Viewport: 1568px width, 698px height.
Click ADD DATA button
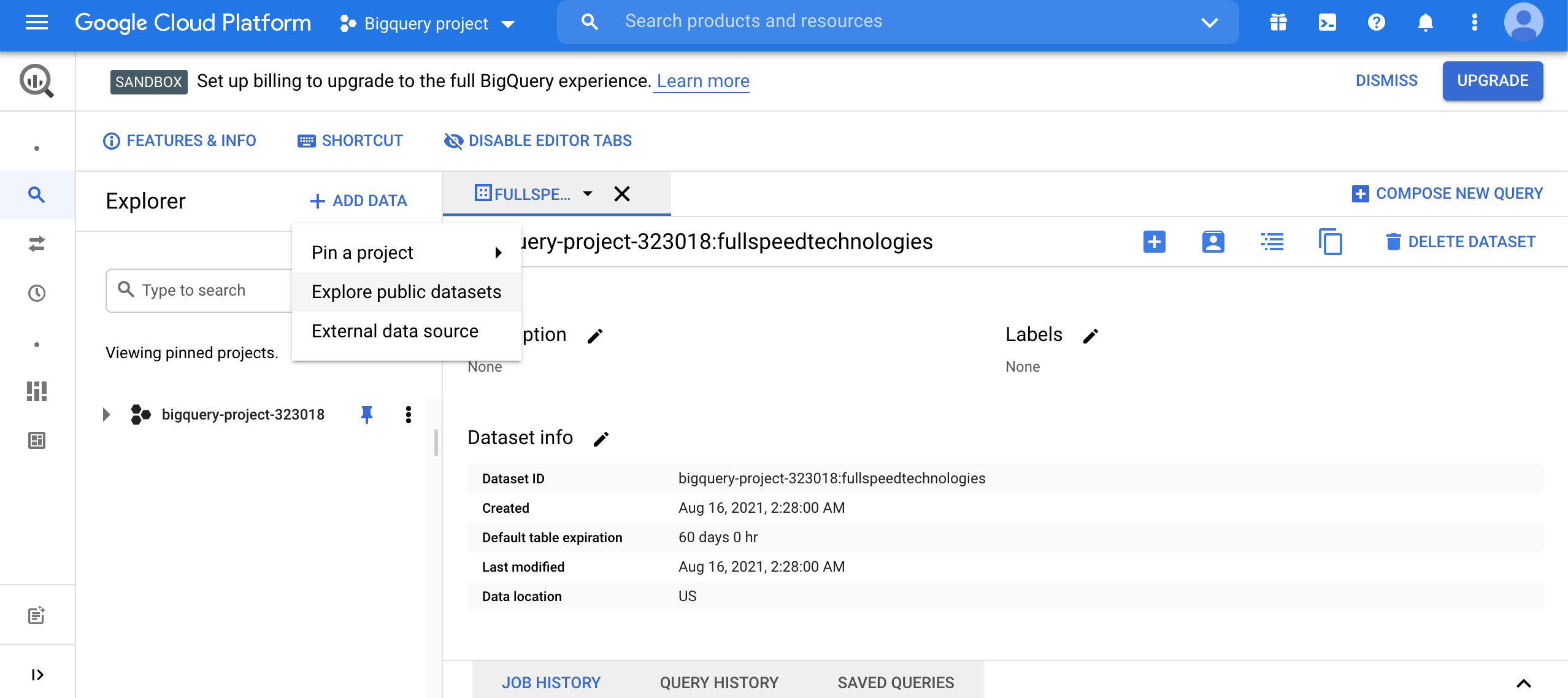pyautogui.click(x=359, y=201)
